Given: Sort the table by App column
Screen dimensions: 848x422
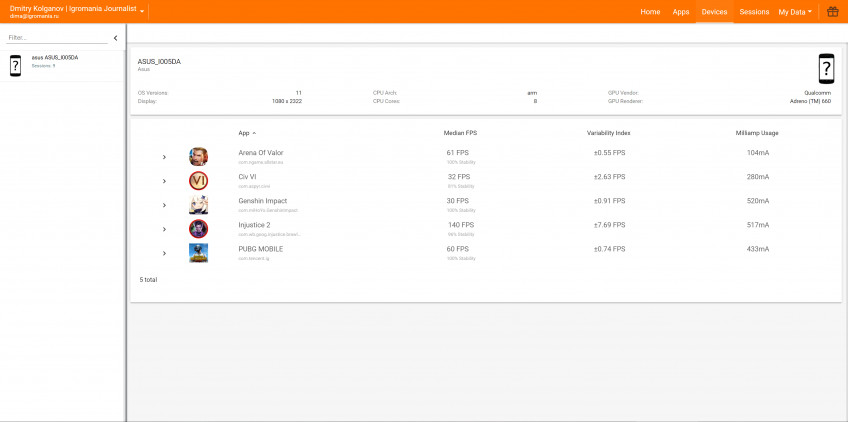Looking at the screenshot, I should (247, 133).
